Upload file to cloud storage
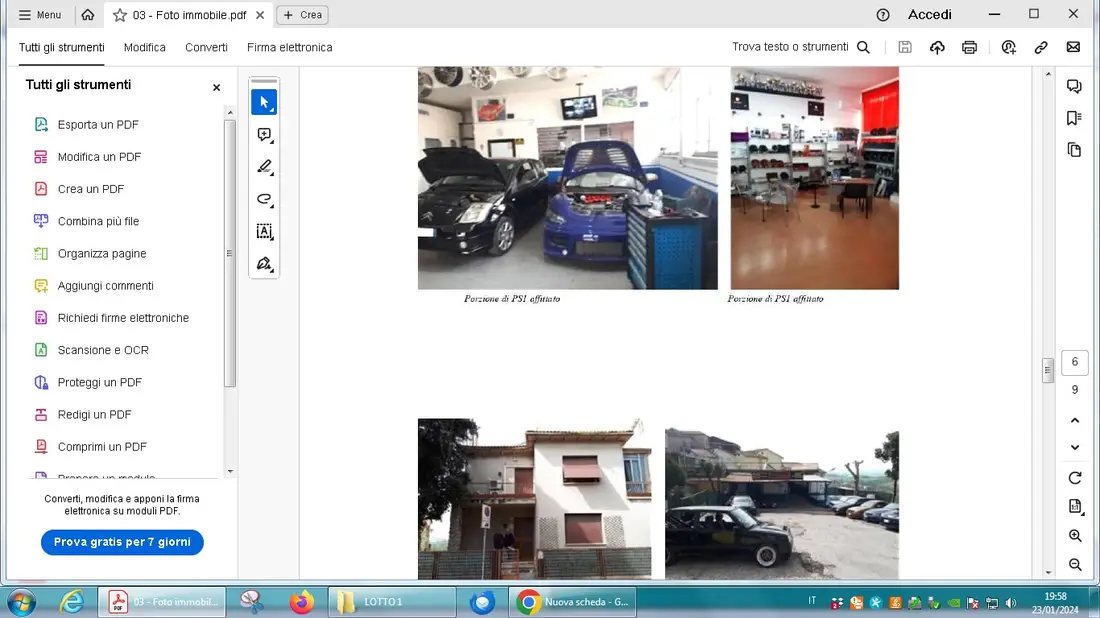 [937, 47]
